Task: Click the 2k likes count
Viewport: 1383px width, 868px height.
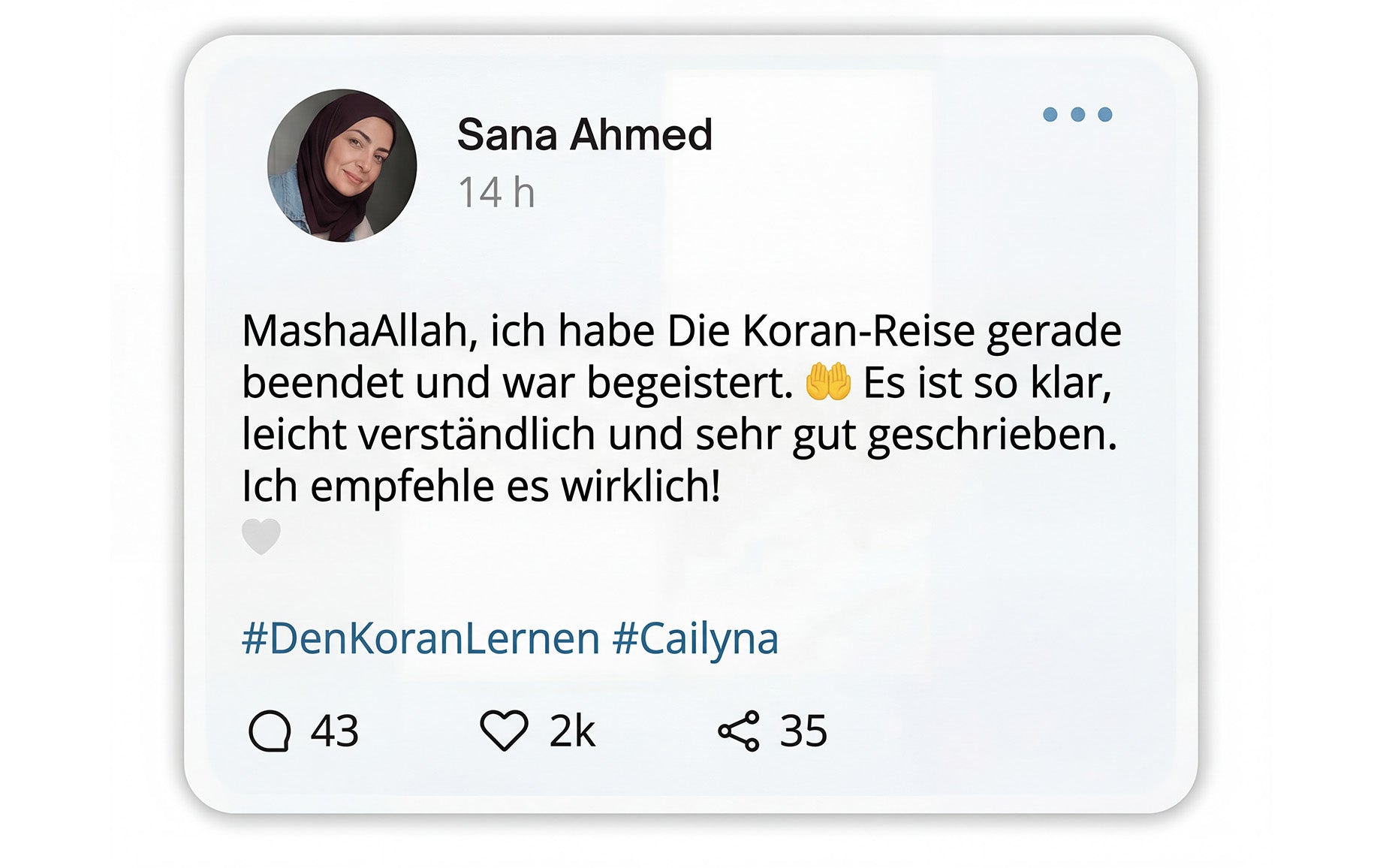Action: point(572,731)
